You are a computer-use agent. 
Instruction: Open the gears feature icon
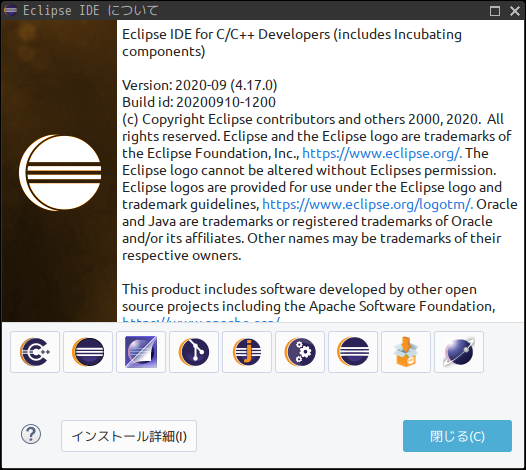coord(300,352)
